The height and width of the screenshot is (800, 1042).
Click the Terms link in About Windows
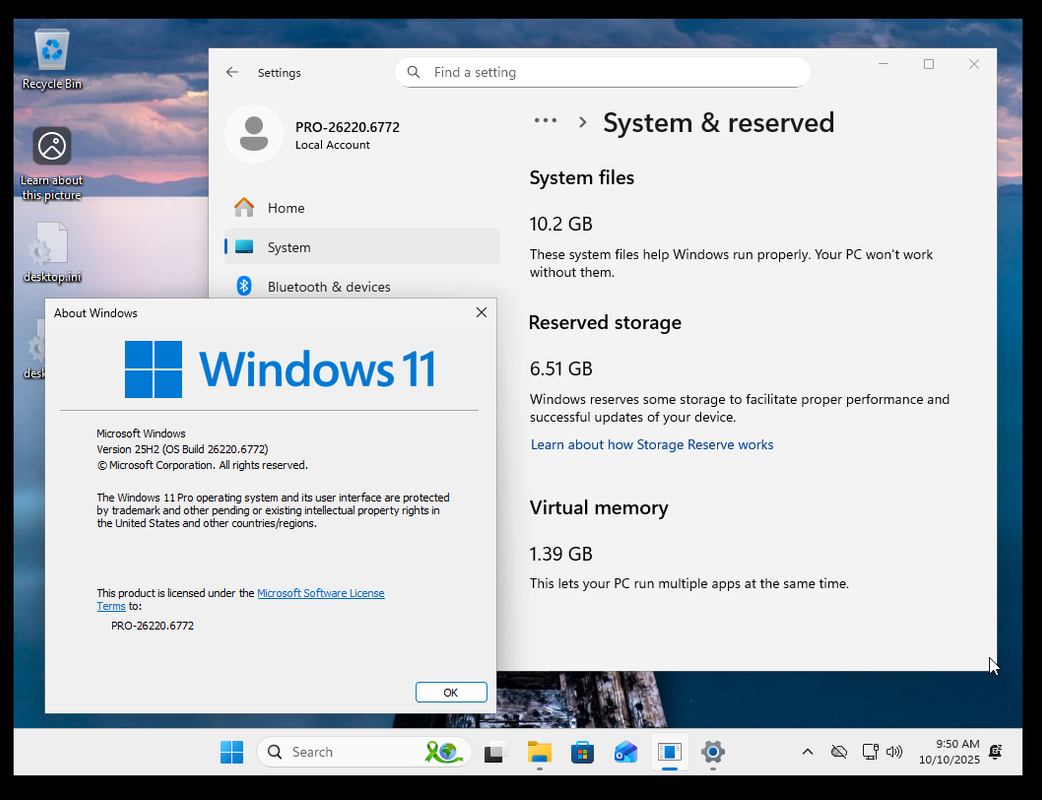pos(111,606)
